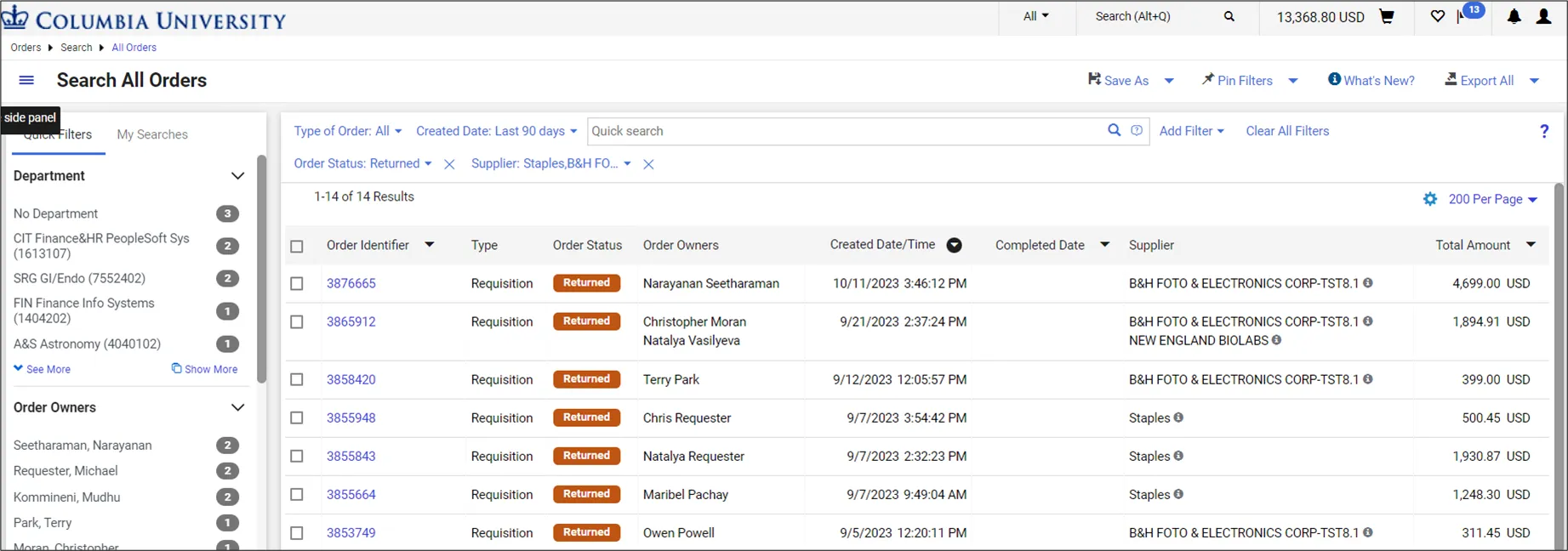Click Show More under Department
Viewport: 1568px width, 551px height.
point(204,369)
